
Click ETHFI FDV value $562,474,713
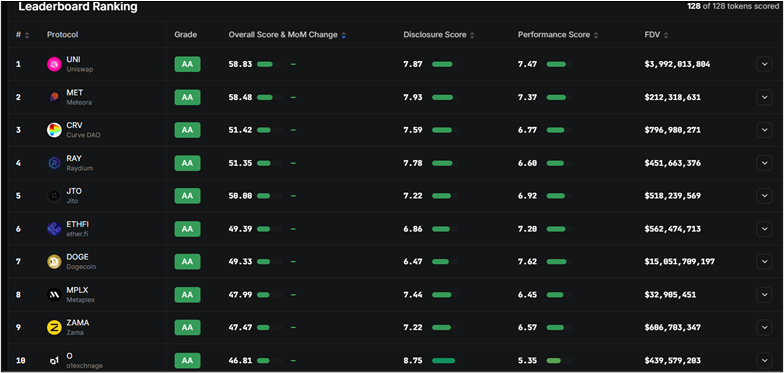point(672,229)
